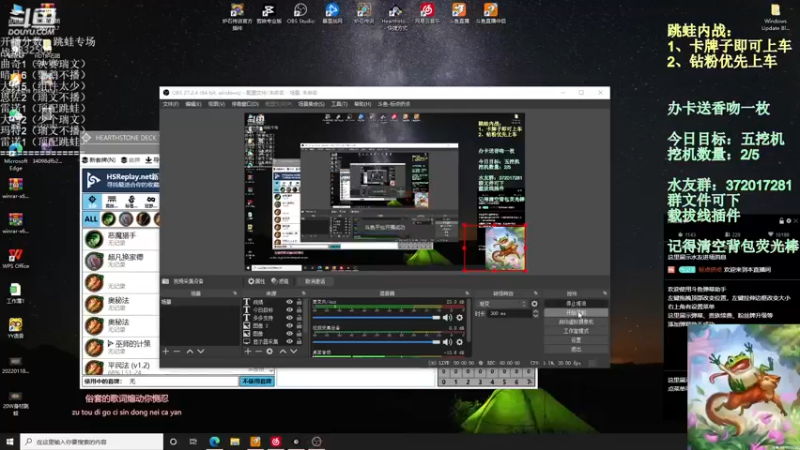800x450 pixels.
Task: Open source properties gear in the Sources footer
Action: point(270,351)
